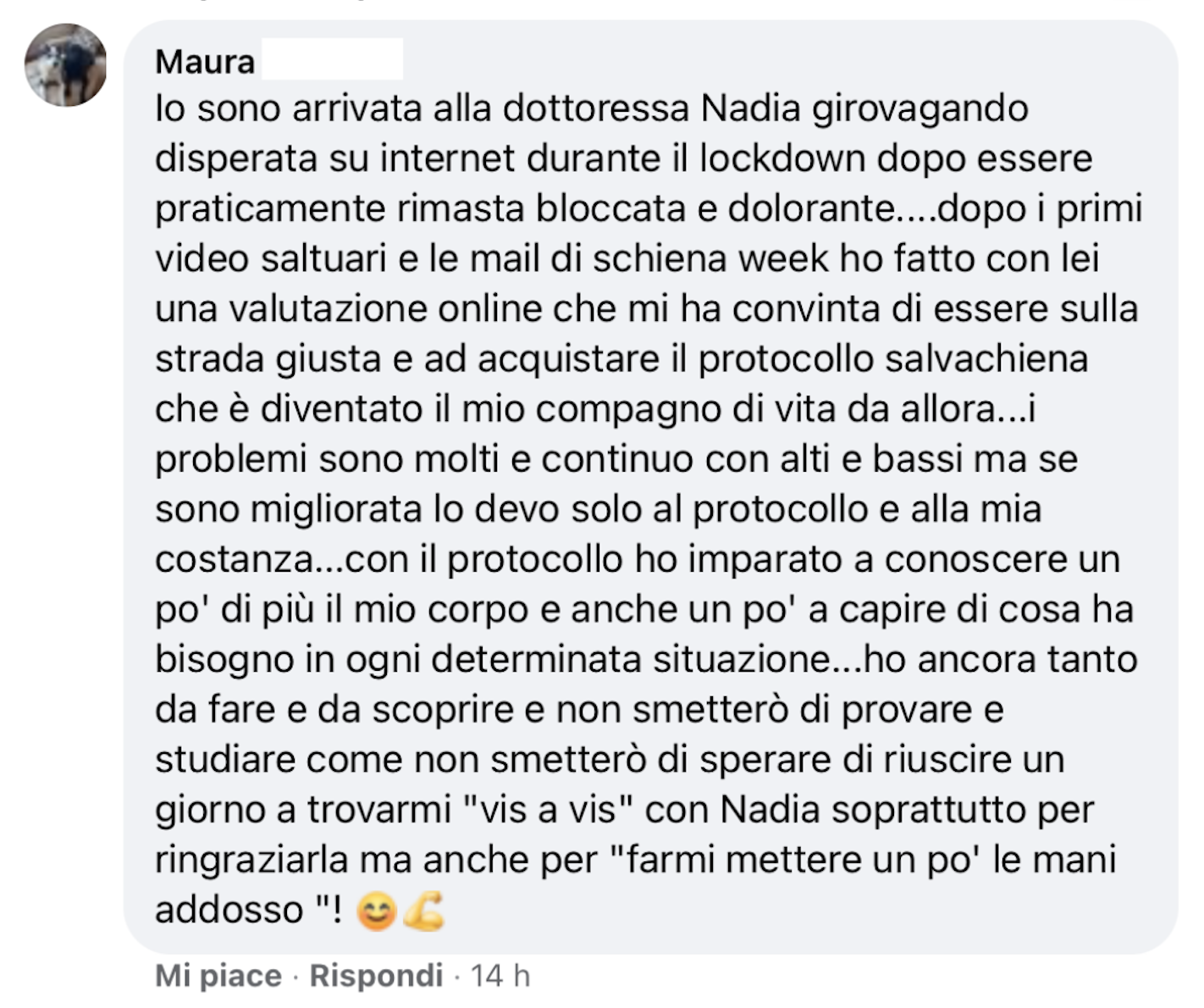Click the smiling face emoji
Viewport: 1204px width, 1008px height.
pos(378,912)
